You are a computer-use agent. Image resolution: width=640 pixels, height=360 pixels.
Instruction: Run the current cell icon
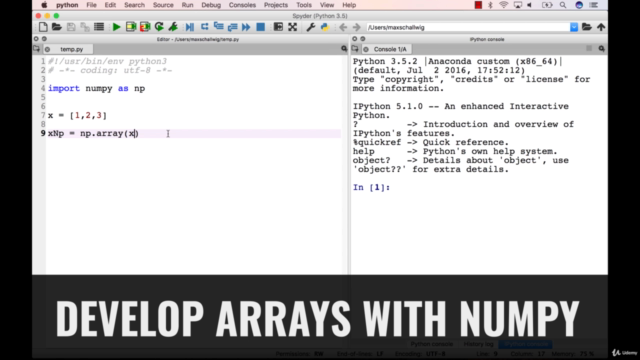coord(131,27)
